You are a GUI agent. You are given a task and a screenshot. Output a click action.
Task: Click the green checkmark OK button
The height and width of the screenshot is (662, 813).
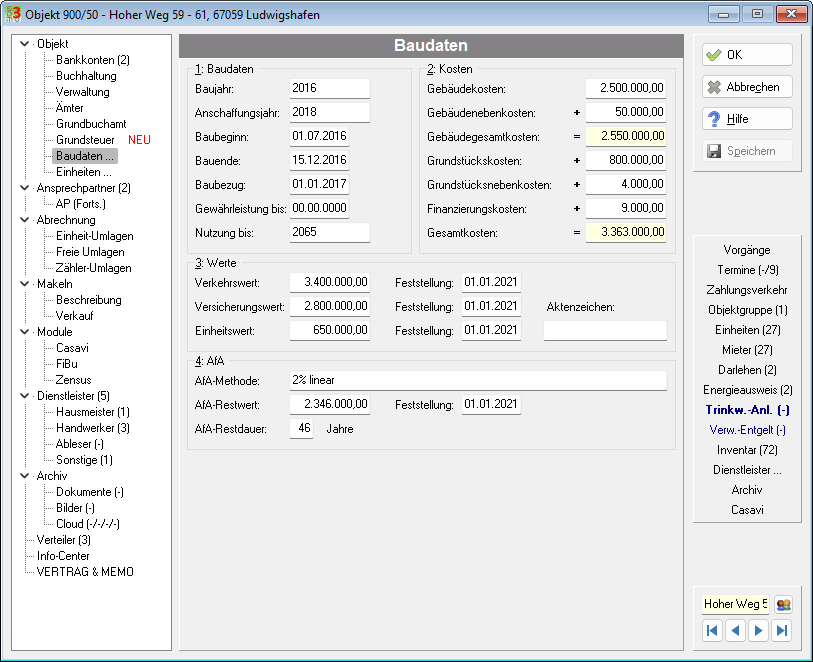(747, 55)
